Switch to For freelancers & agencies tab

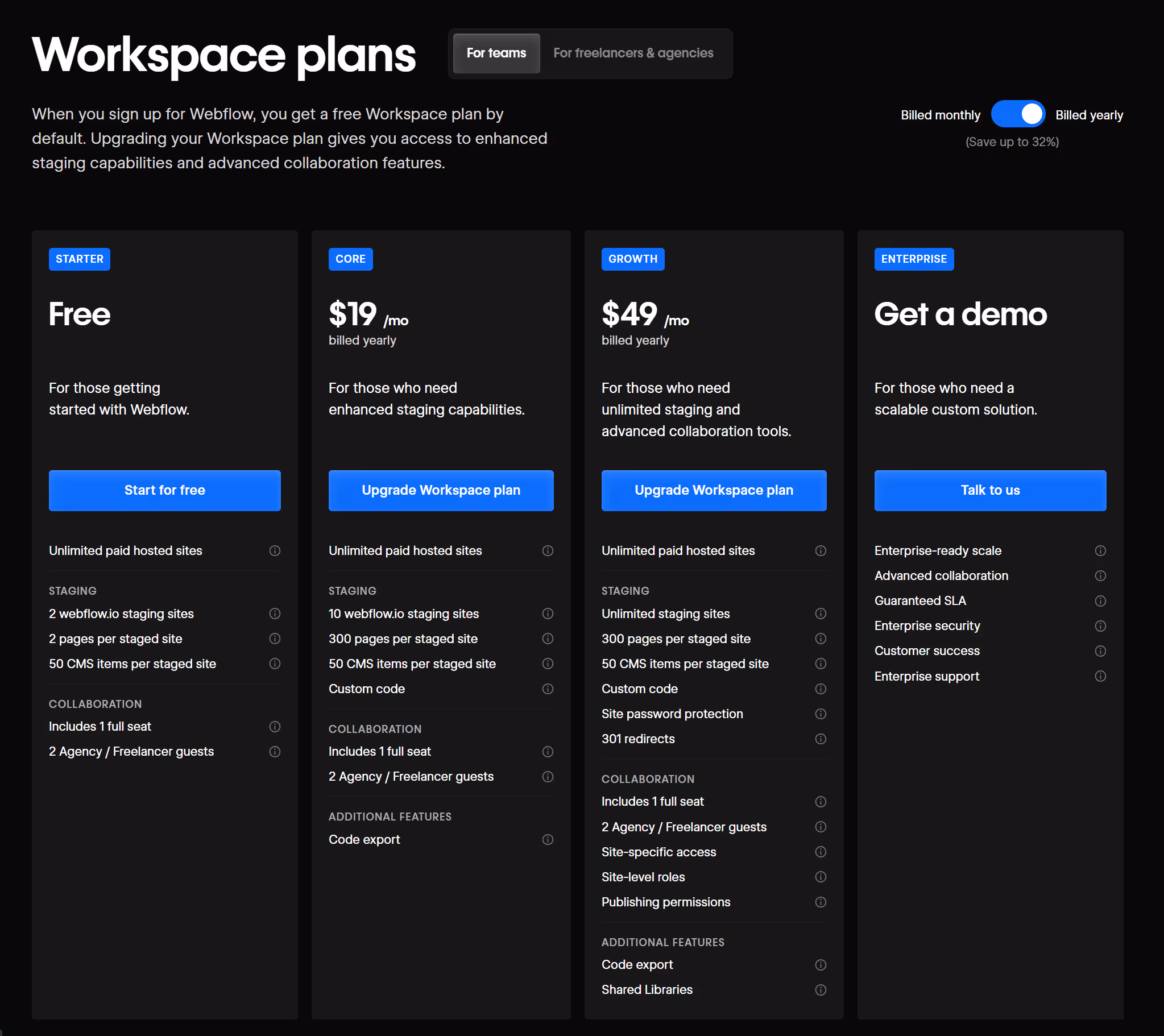(x=633, y=53)
